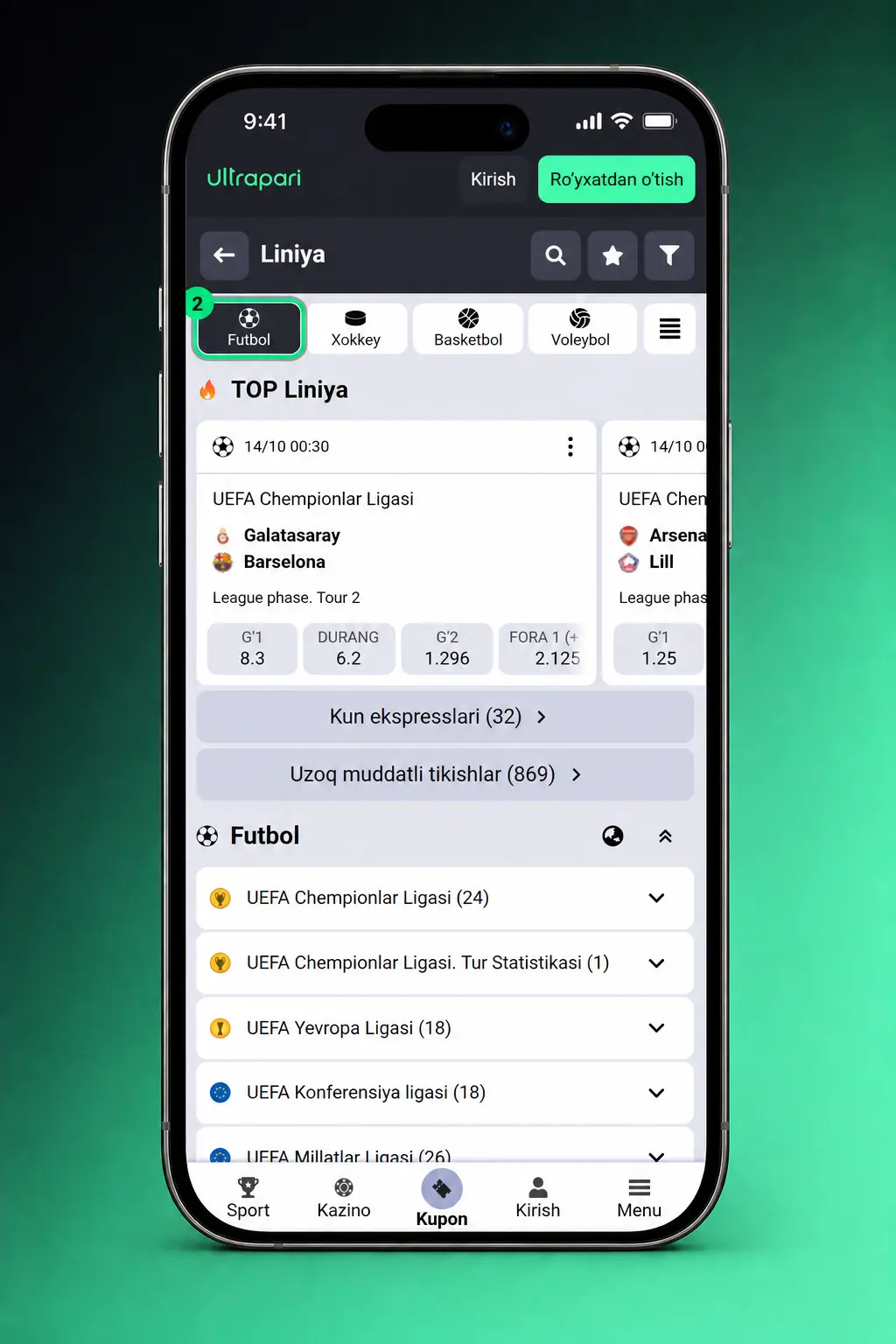Collapse the Futbol section with double chevron
This screenshot has width=896, height=1344.
(x=665, y=836)
